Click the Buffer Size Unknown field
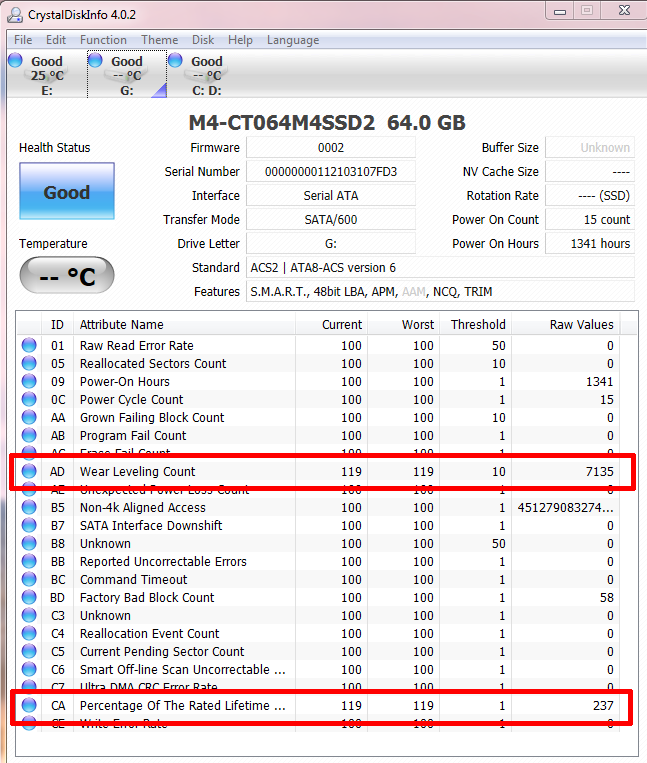The image size is (647, 763). coord(590,147)
